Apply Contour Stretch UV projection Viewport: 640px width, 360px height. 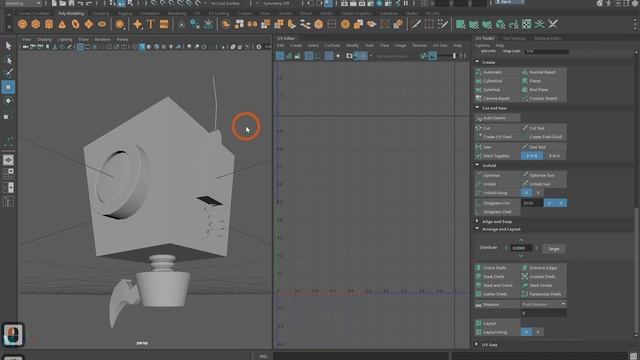[544, 98]
